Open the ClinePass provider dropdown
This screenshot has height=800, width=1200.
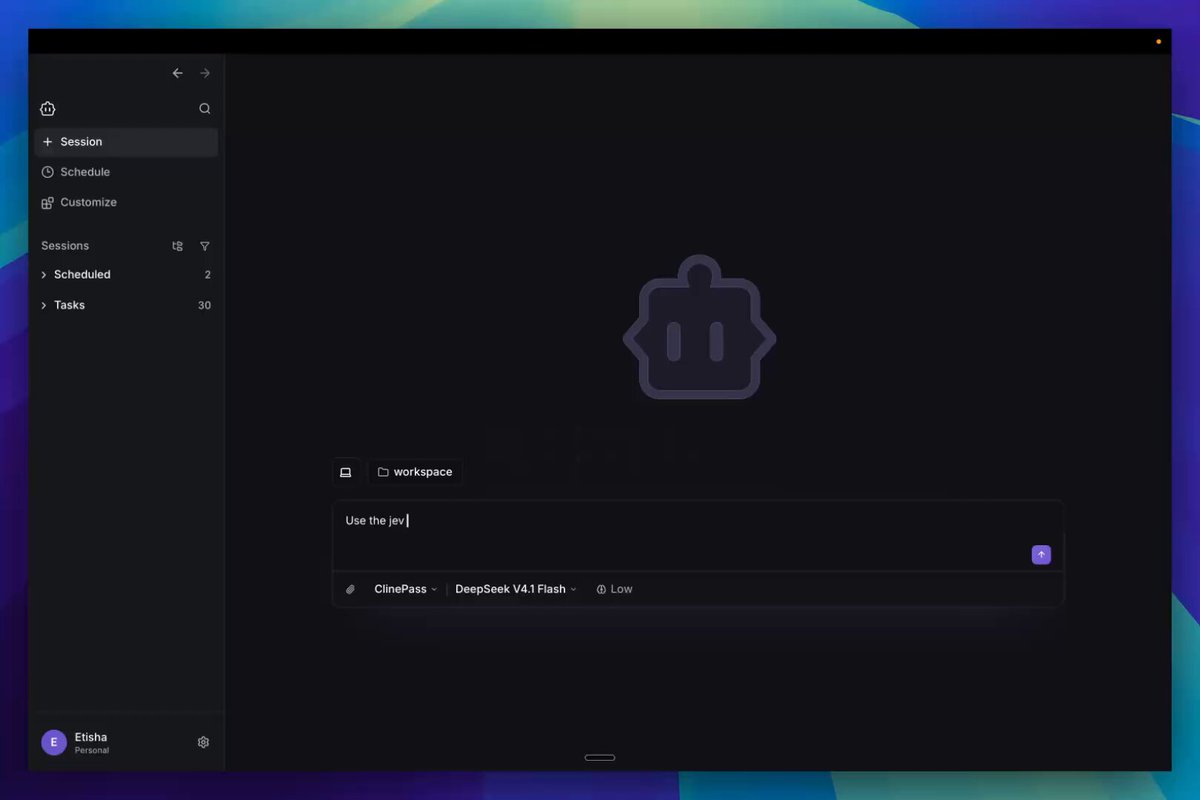tap(405, 589)
